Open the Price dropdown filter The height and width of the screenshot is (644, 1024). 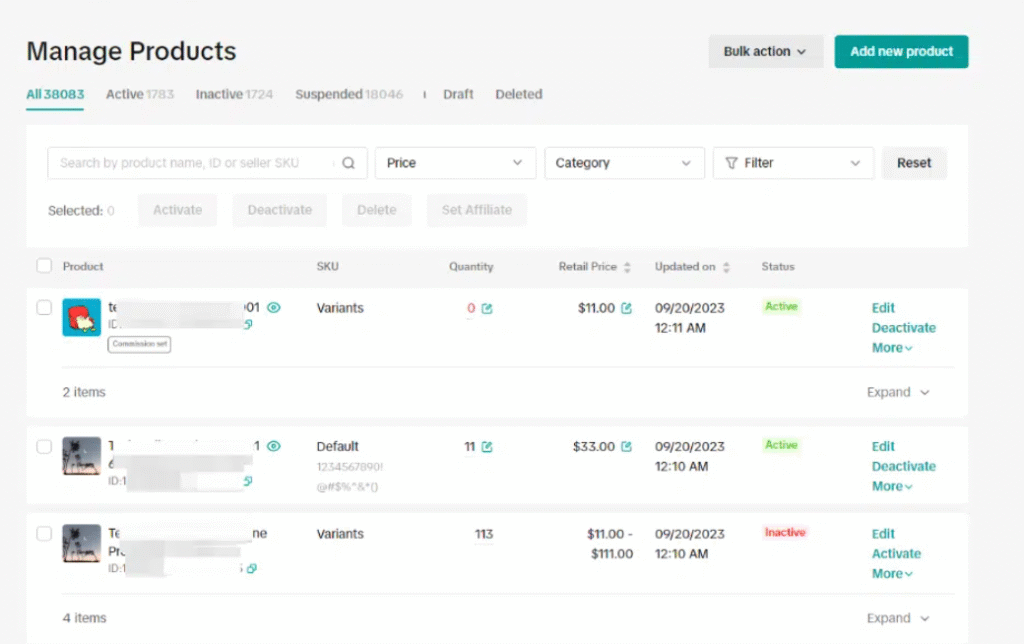455,162
